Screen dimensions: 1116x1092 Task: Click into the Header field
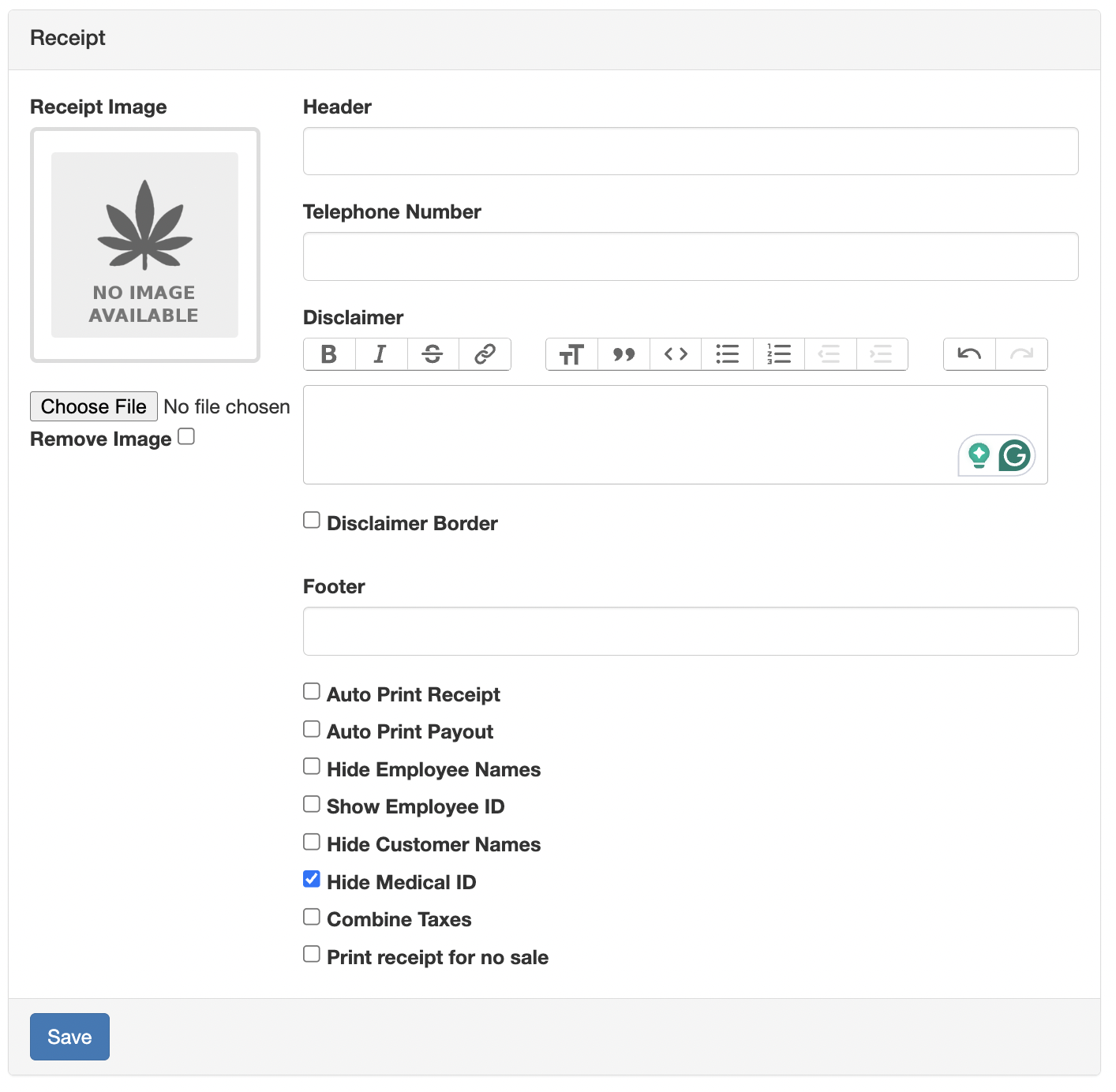pyautogui.click(x=691, y=151)
